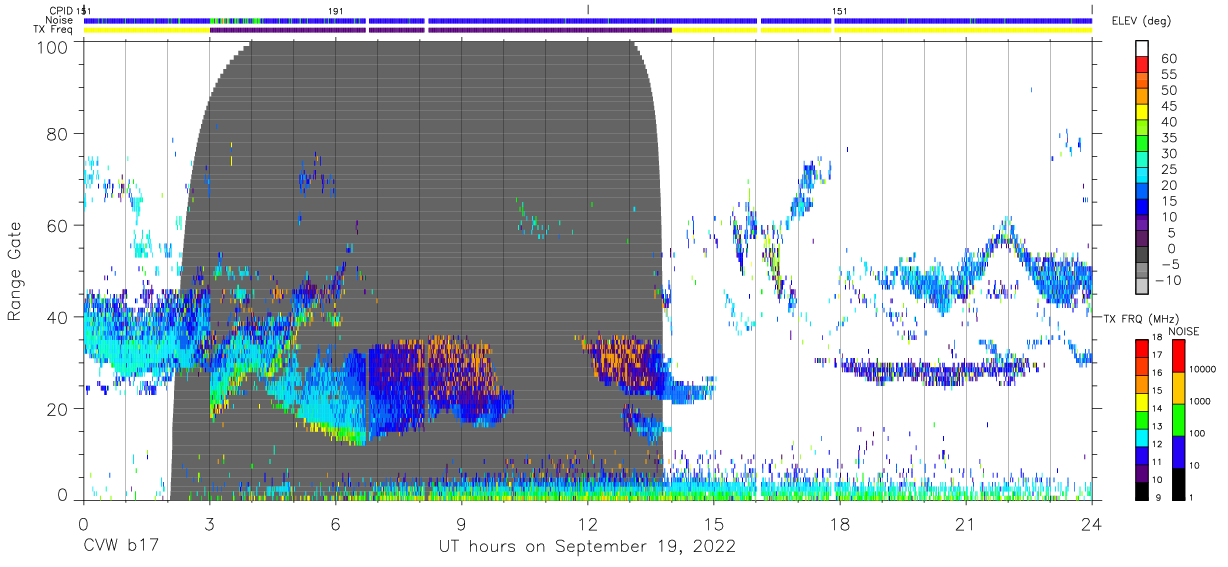Click yellow 14–15 segment of TX FRQ colorbar

1141,401
